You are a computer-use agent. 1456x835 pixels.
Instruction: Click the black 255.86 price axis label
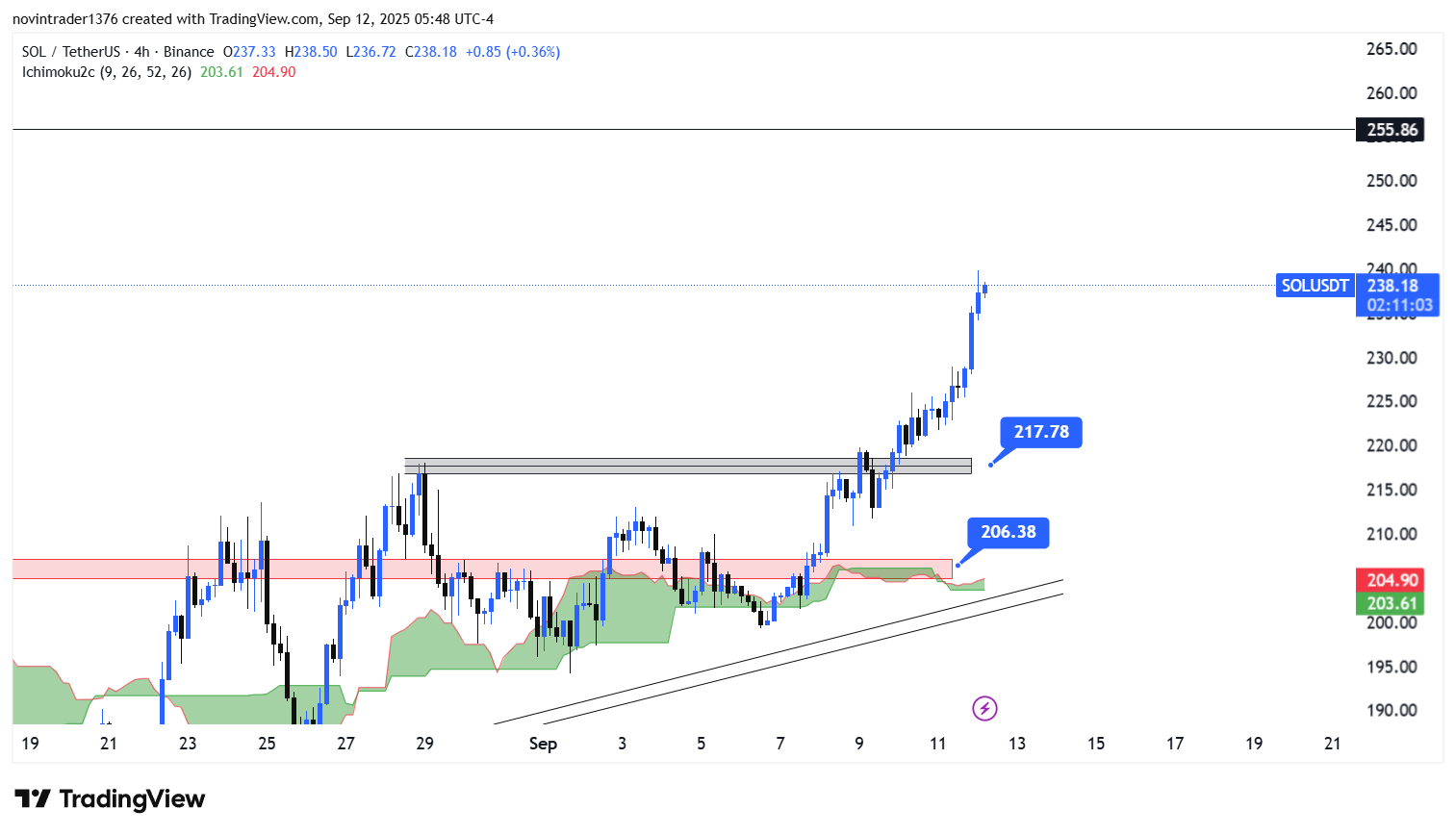1391,130
